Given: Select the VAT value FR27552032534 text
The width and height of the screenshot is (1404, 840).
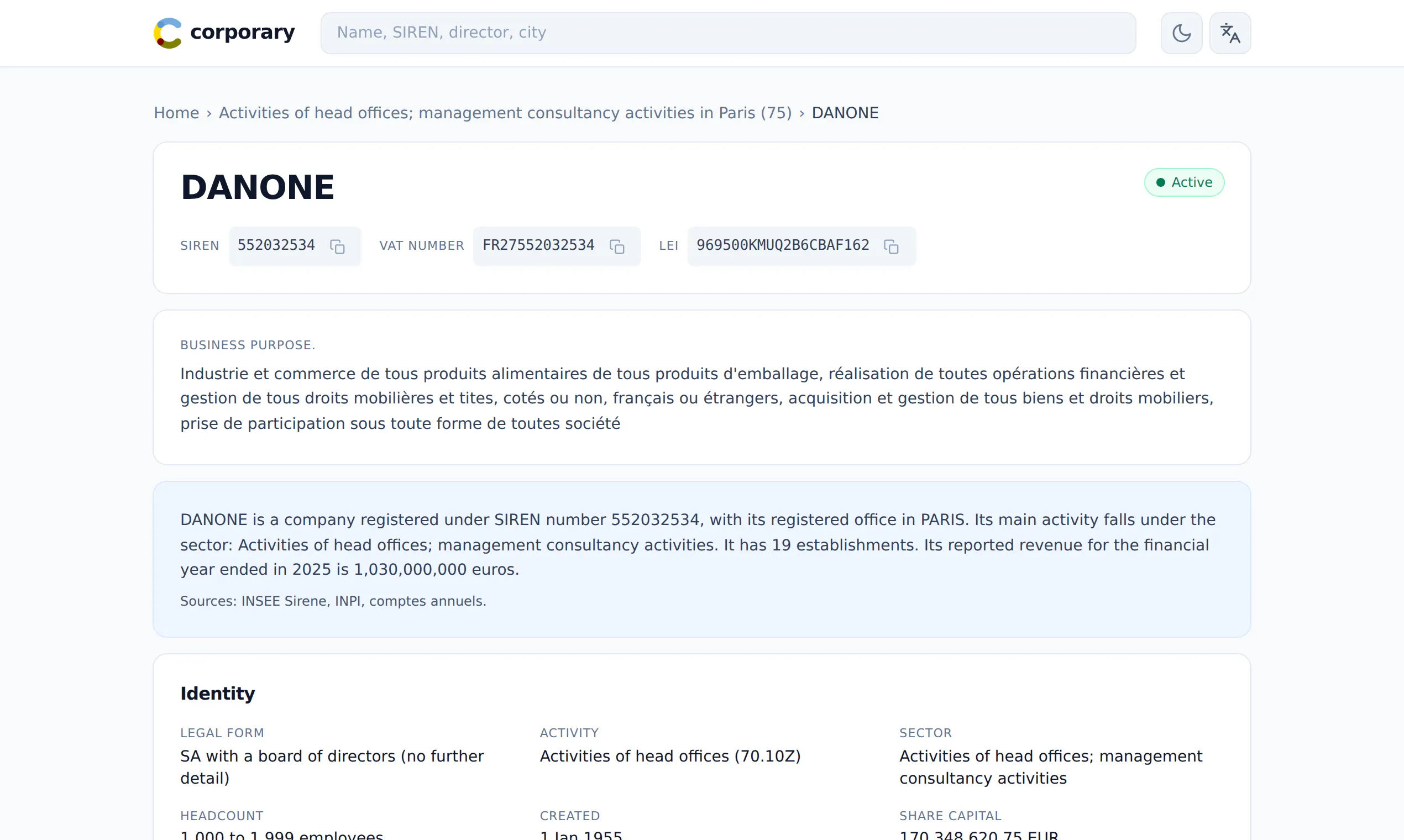Looking at the screenshot, I should coord(538,245).
